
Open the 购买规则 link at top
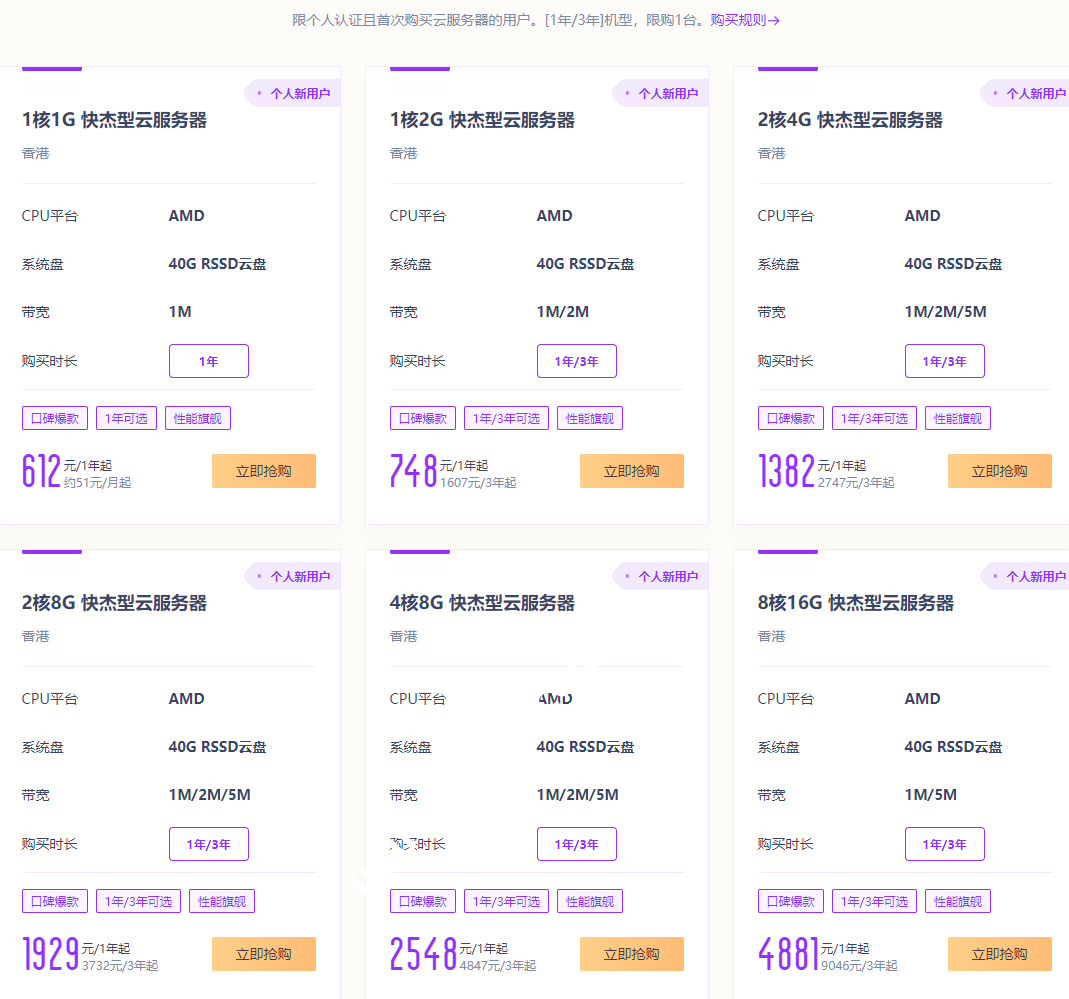tap(744, 20)
